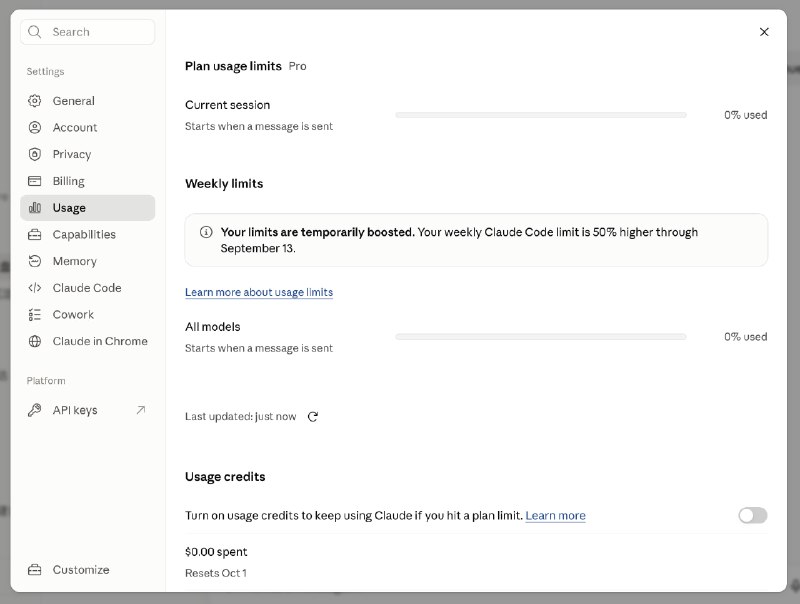
Task: Open Cowork settings
Action: [88, 314]
